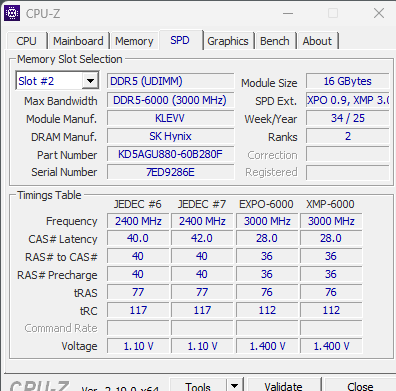Viewport: 396px width, 391px height.
Task: Click JEDEC #6 frequency 2400 MHz
Action: [138, 221]
